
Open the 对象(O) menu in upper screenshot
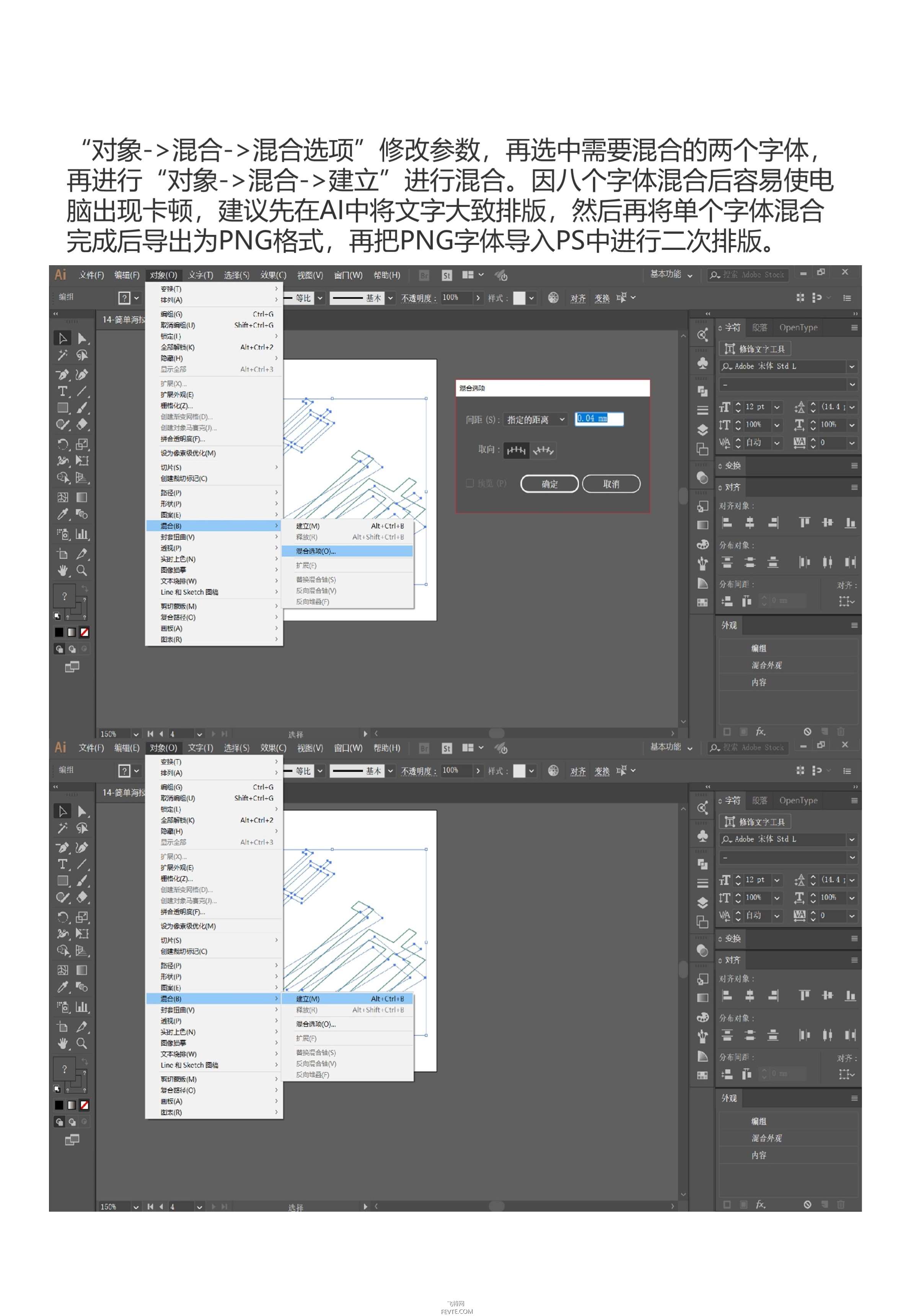pyautogui.click(x=163, y=275)
